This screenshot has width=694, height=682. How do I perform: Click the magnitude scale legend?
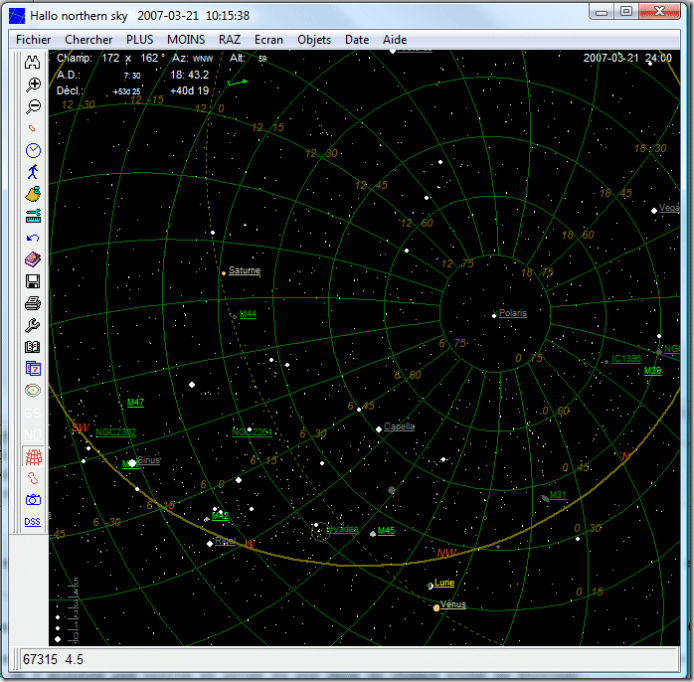(x=67, y=610)
